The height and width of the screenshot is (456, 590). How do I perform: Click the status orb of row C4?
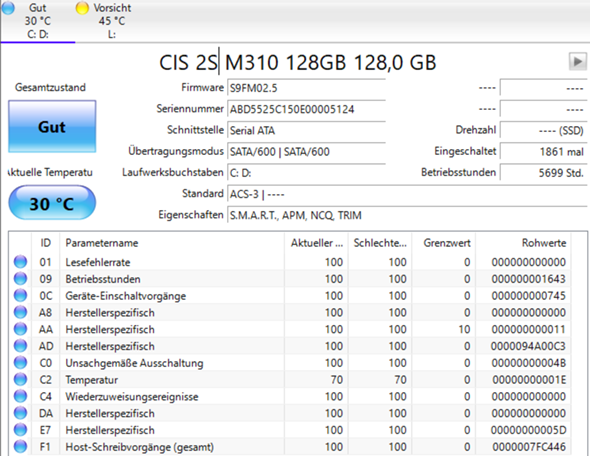pyautogui.click(x=20, y=397)
